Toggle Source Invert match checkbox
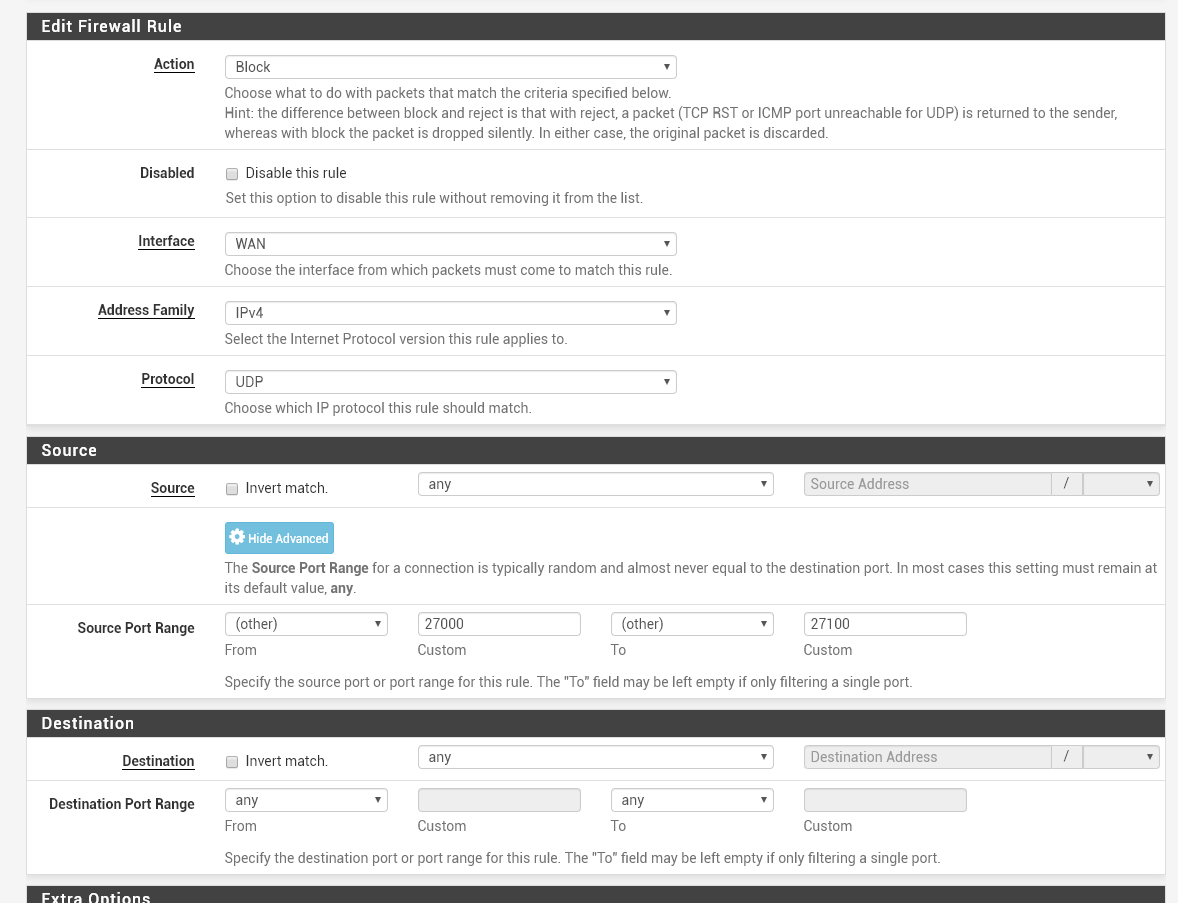The width and height of the screenshot is (1178, 903). (232, 489)
